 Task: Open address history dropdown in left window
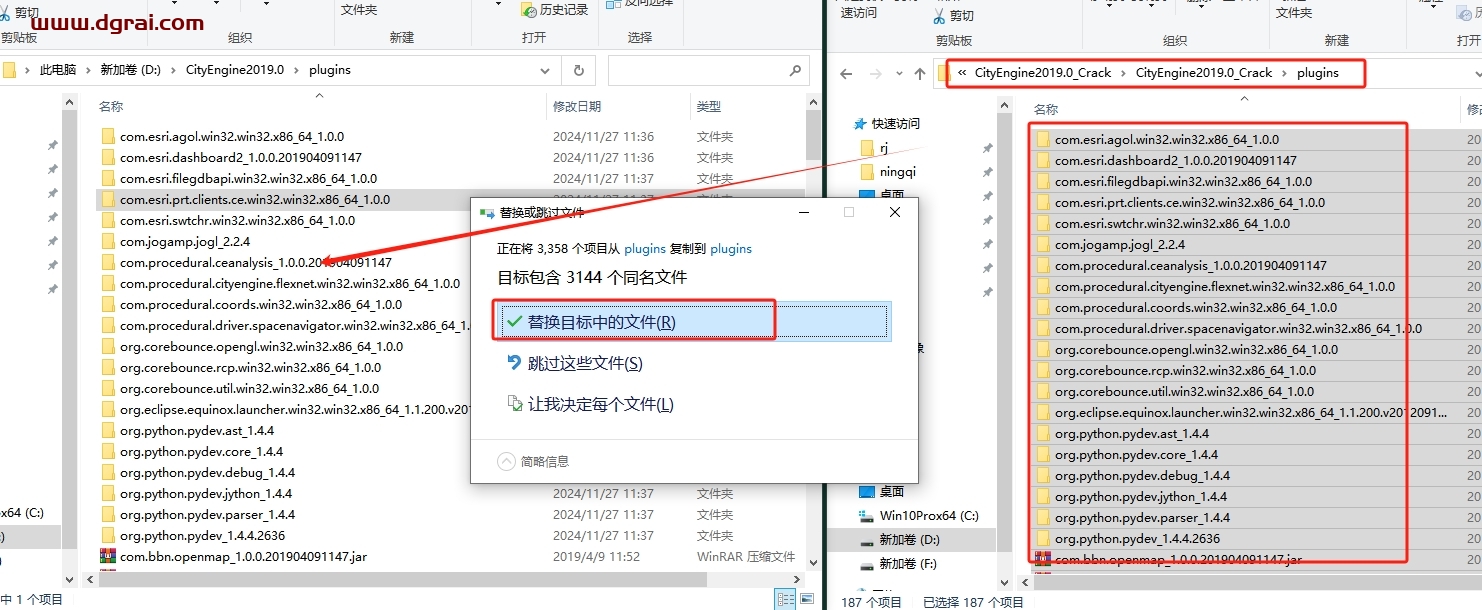[545, 71]
